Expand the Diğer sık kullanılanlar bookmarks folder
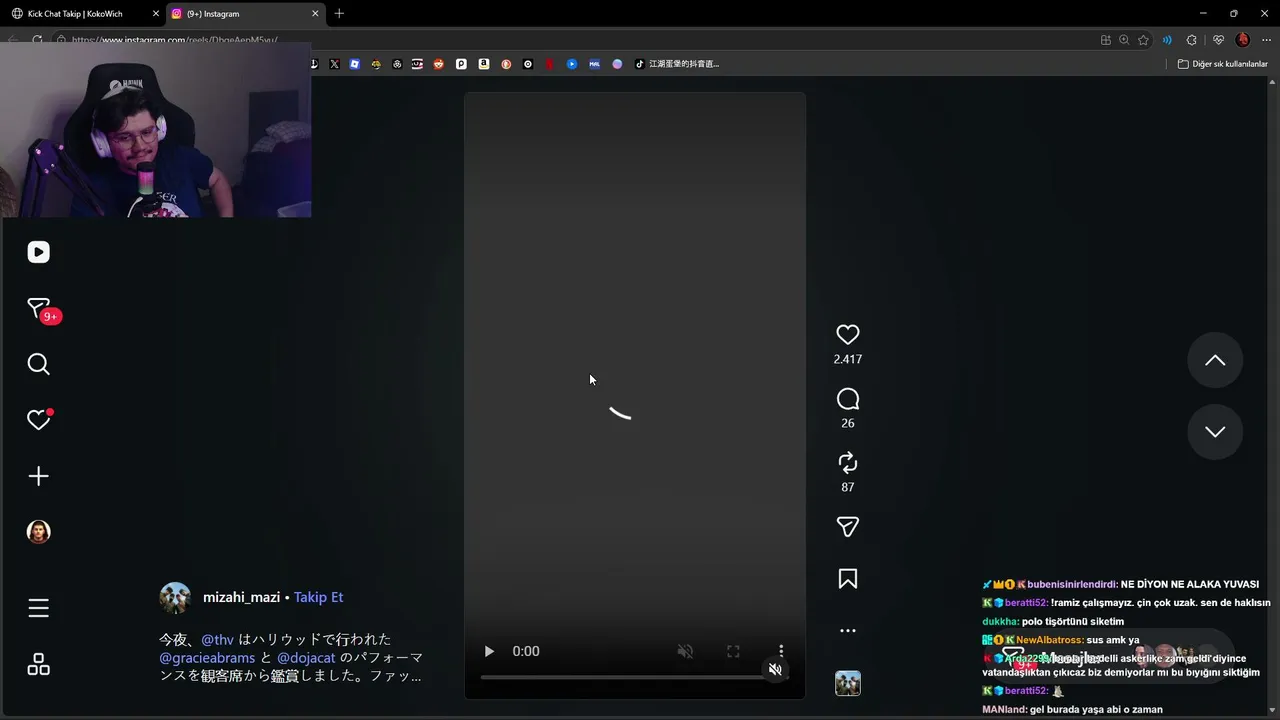Viewport: 1280px width, 720px height. (x=1222, y=64)
